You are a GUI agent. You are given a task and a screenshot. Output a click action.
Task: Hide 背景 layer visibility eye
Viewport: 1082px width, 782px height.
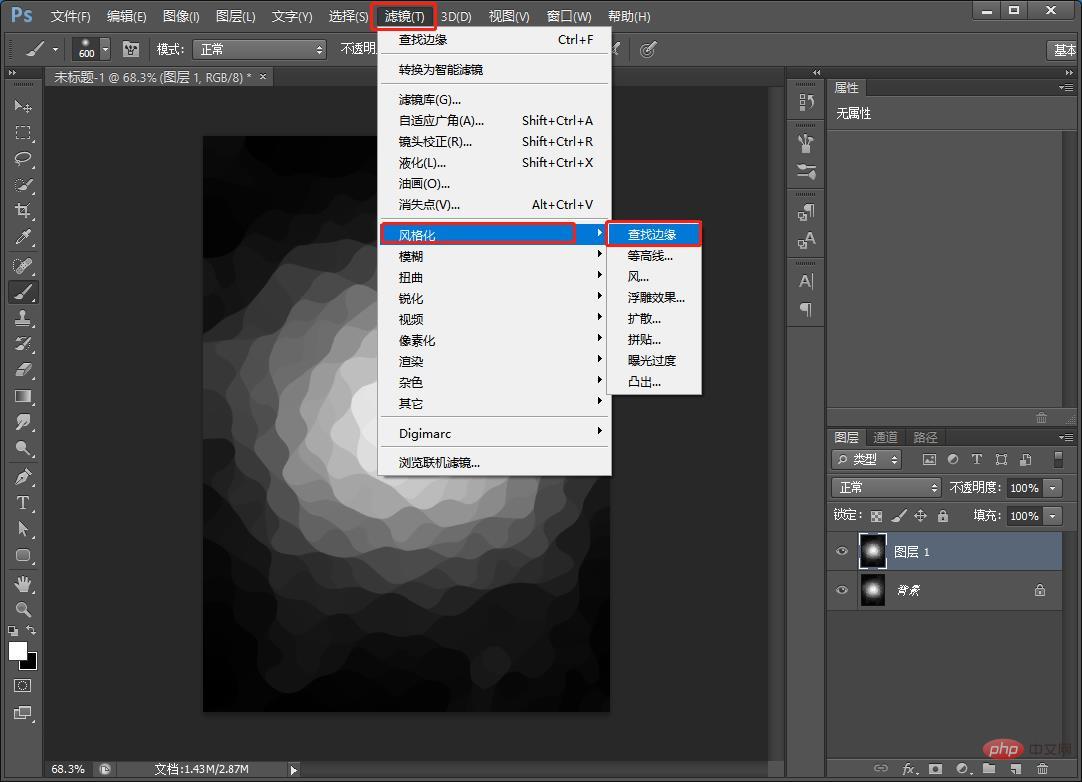tap(842, 590)
